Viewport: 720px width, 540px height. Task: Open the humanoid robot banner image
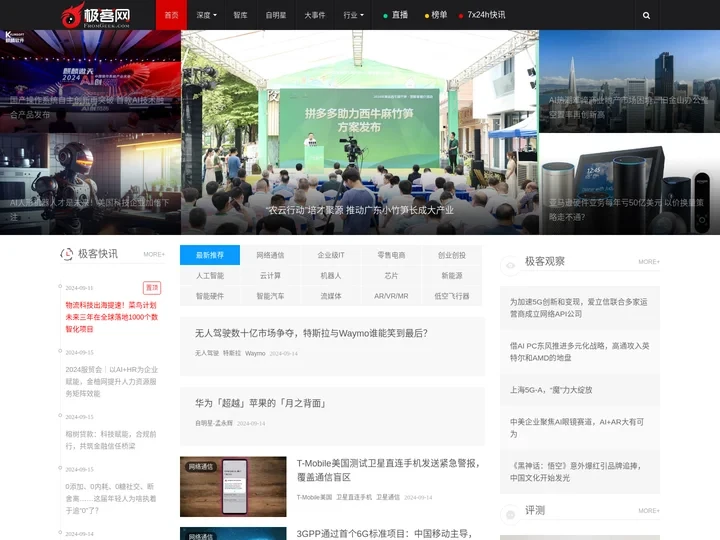pyautogui.click(x=90, y=184)
